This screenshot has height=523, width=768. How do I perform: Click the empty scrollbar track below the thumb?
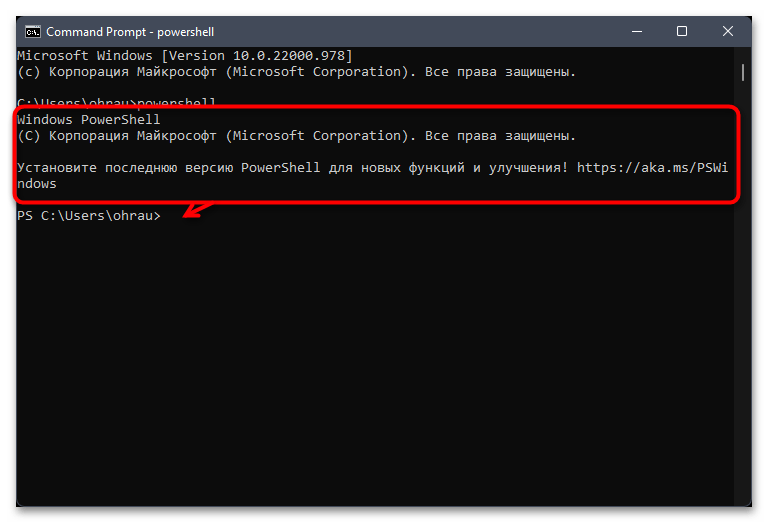(x=743, y=294)
